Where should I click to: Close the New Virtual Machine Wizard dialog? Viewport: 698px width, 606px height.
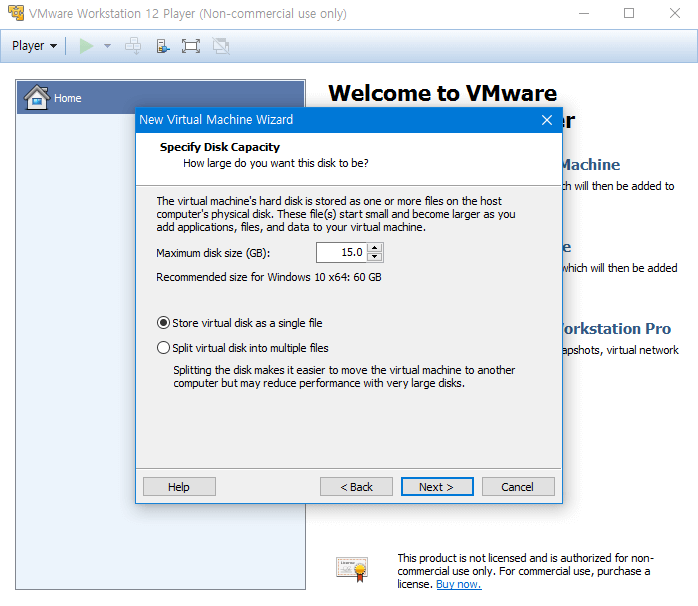(x=547, y=120)
